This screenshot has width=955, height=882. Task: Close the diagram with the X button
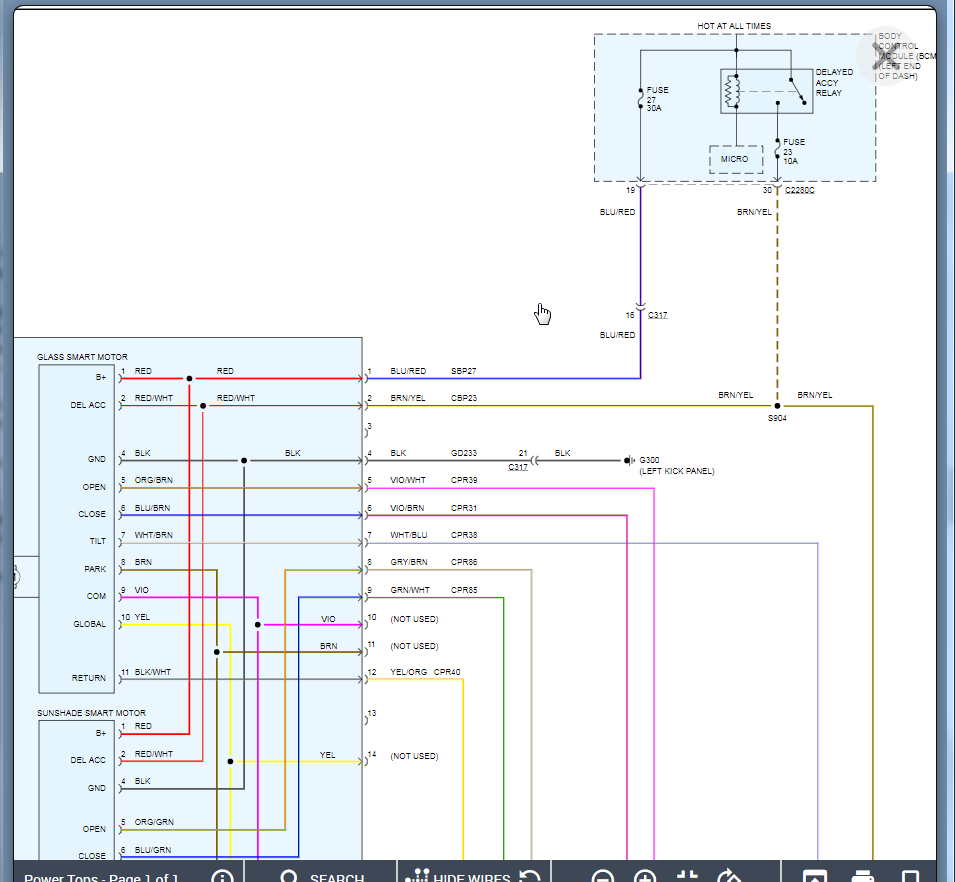click(886, 55)
